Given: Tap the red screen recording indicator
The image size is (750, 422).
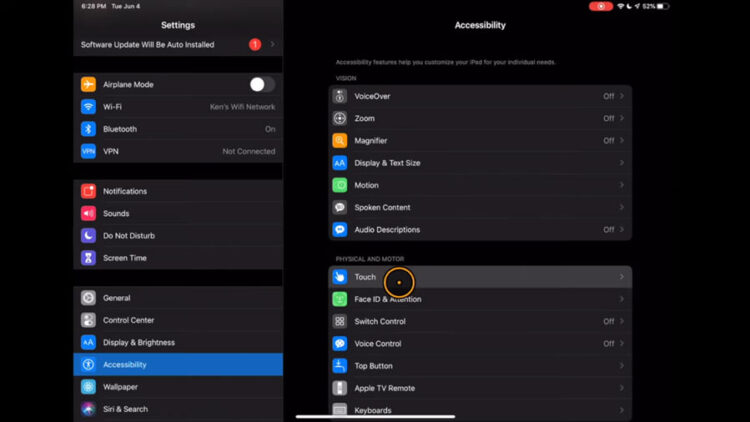Looking at the screenshot, I should click(x=600, y=6).
